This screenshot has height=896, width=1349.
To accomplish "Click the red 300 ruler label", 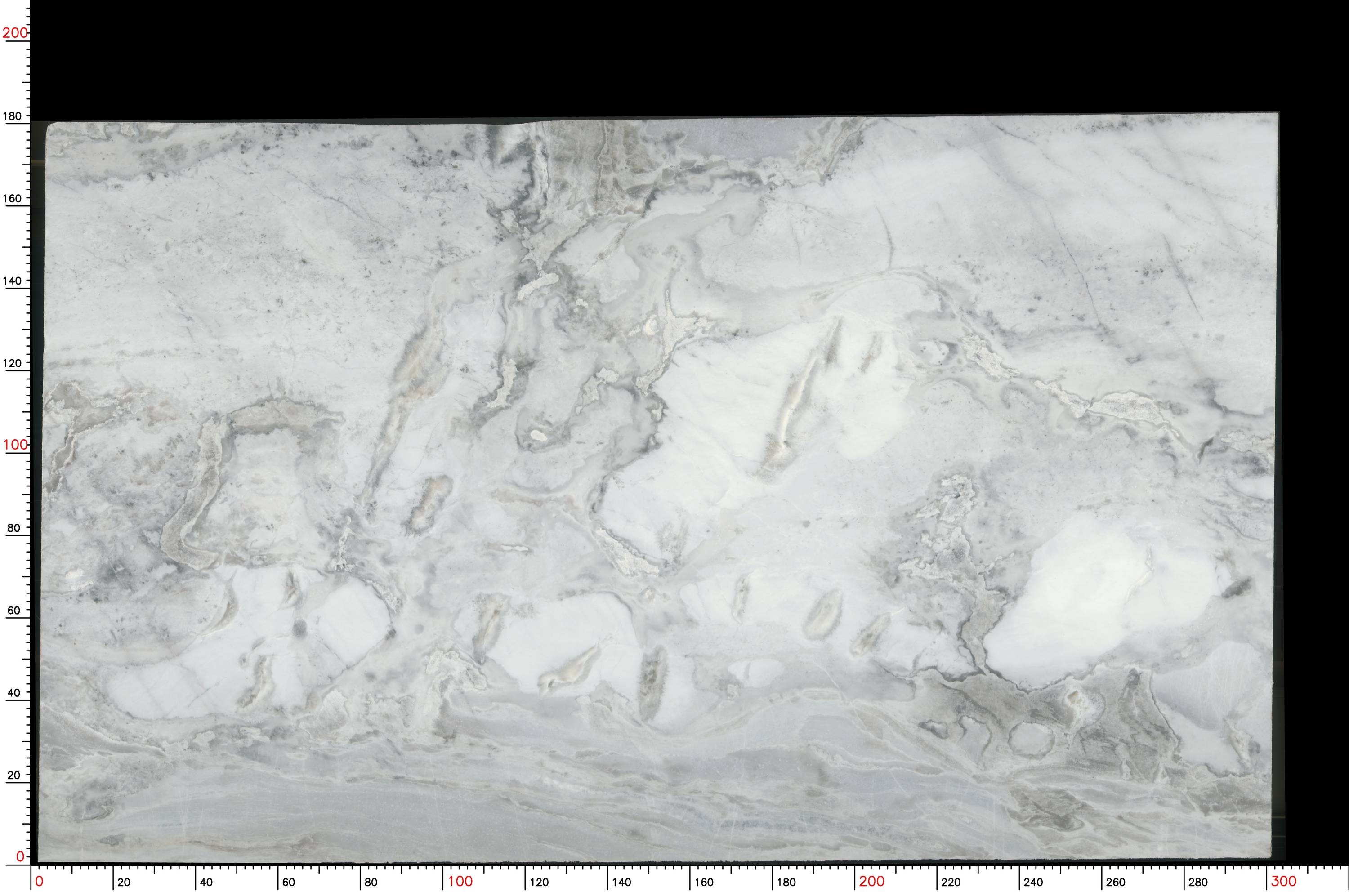I will tap(1284, 881).
